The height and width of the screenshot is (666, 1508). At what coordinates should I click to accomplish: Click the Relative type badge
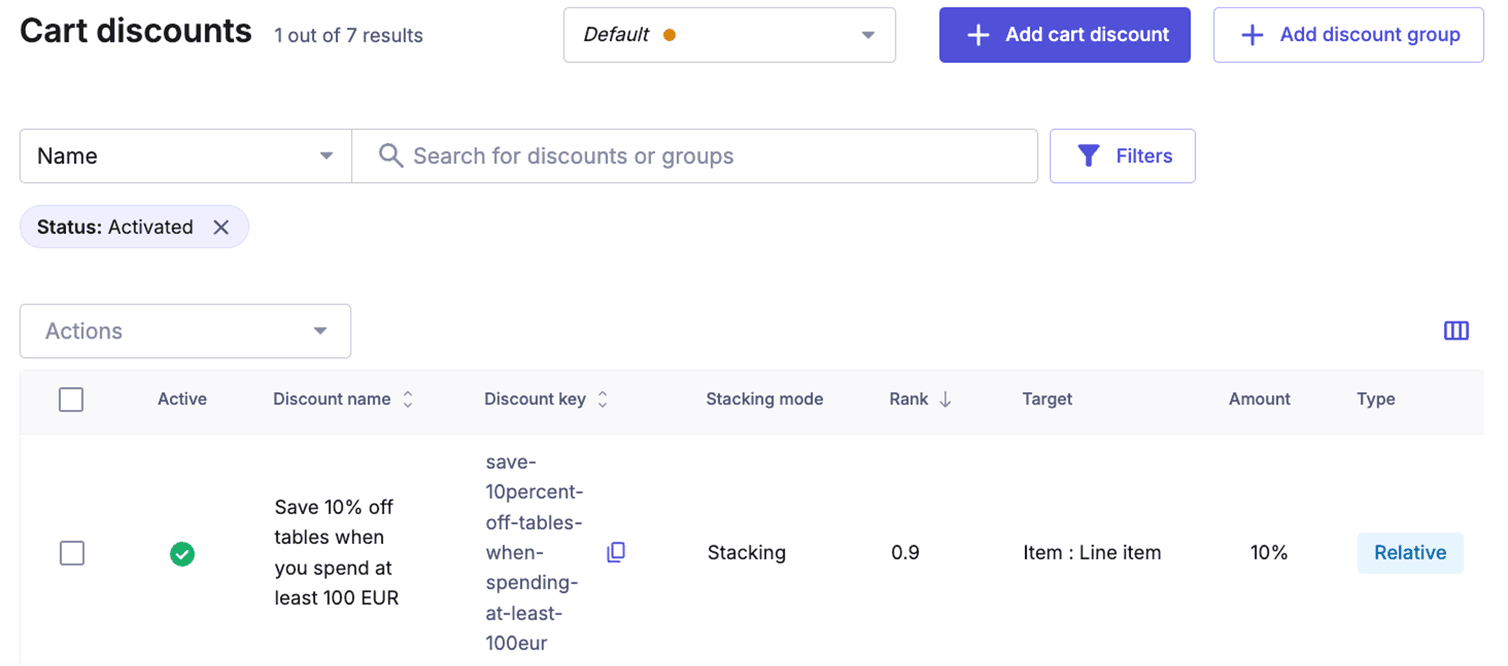(1409, 553)
